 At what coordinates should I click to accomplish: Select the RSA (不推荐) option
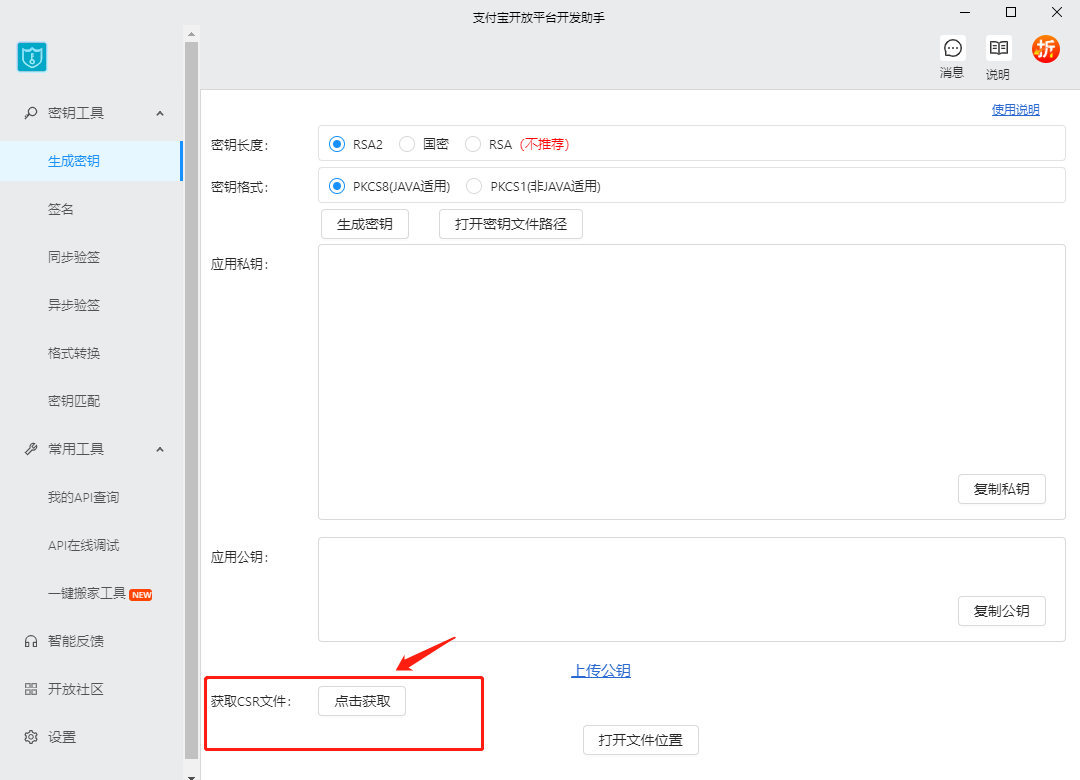pyautogui.click(x=472, y=144)
